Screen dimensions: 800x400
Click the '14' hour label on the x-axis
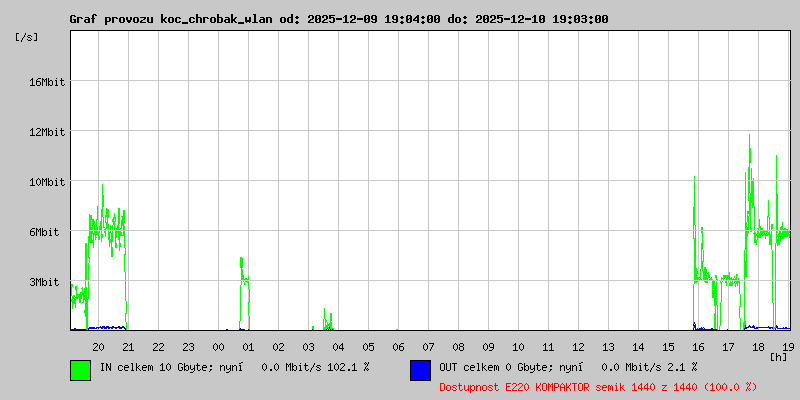click(638, 347)
